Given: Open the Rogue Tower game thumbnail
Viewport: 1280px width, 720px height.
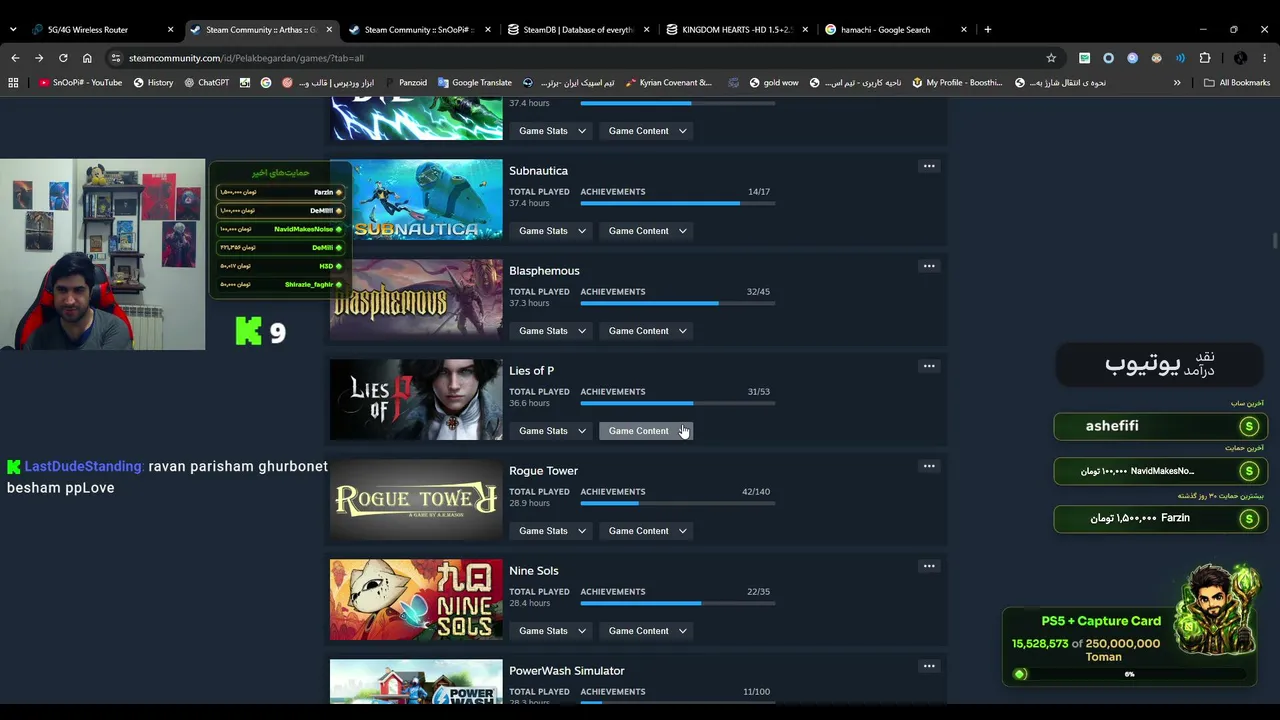Looking at the screenshot, I should click(416, 500).
